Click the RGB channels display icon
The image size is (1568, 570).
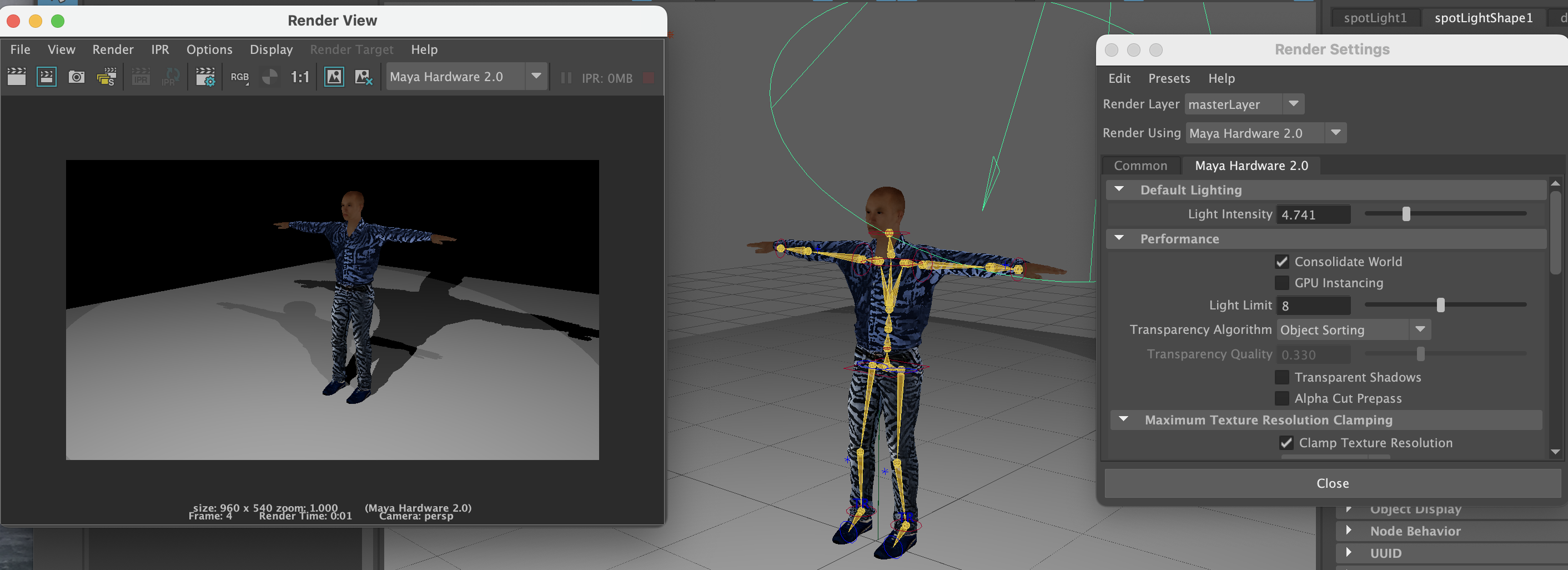point(239,77)
